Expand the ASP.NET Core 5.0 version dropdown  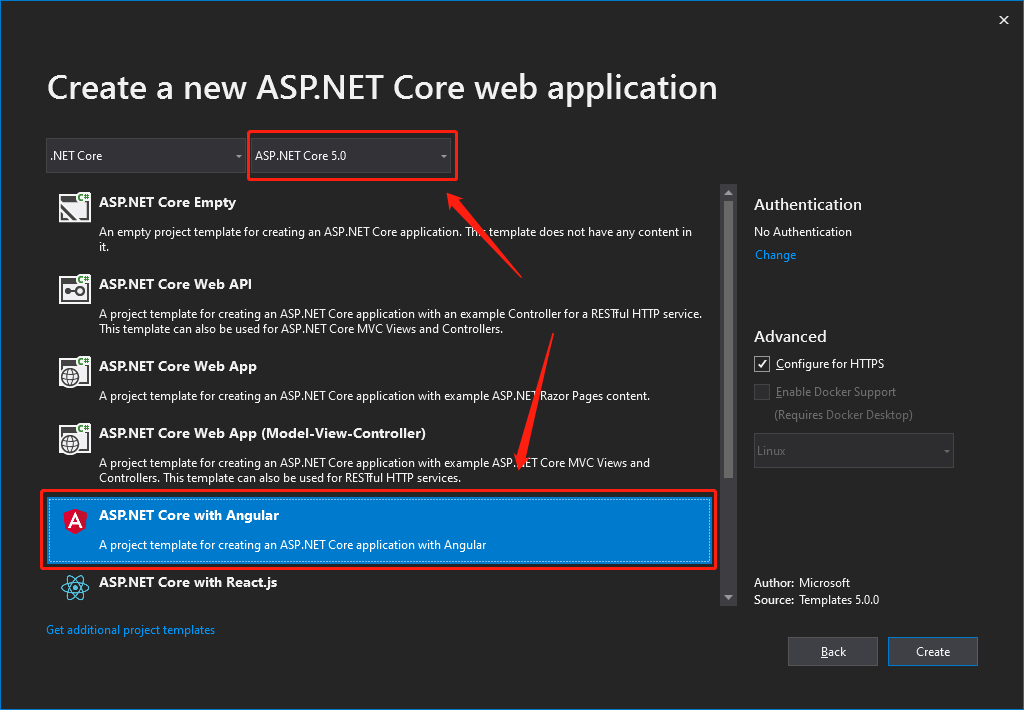pyautogui.click(x=351, y=156)
